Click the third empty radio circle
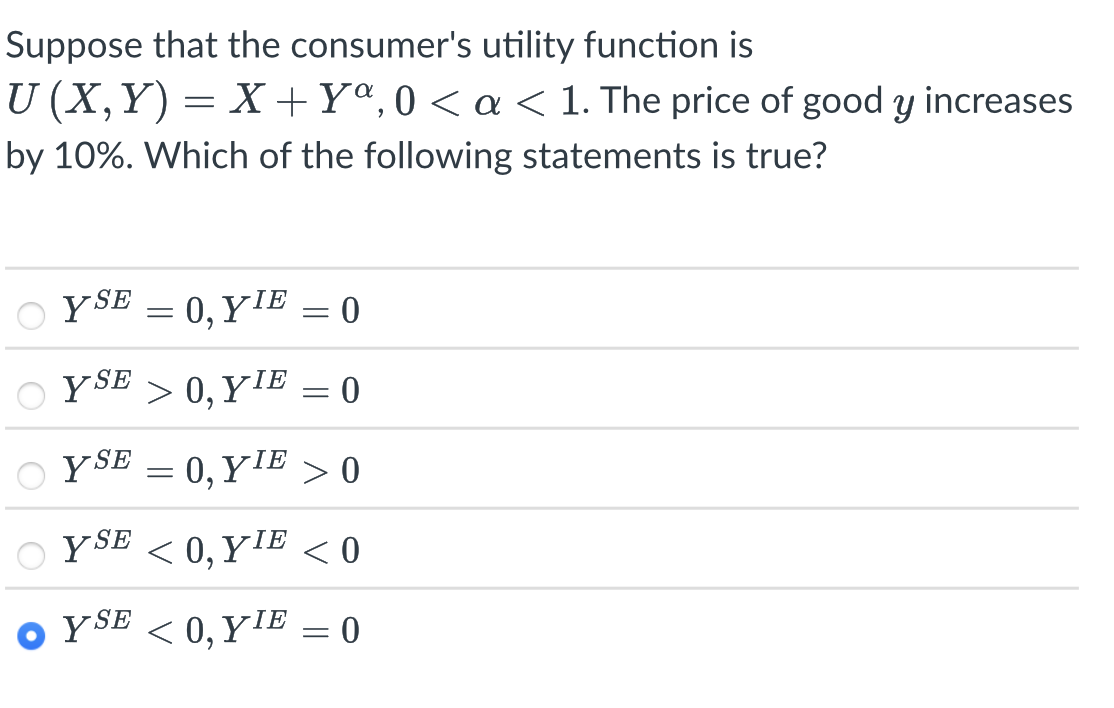Viewport: 1114px width, 708px height. [x=30, y=475]
